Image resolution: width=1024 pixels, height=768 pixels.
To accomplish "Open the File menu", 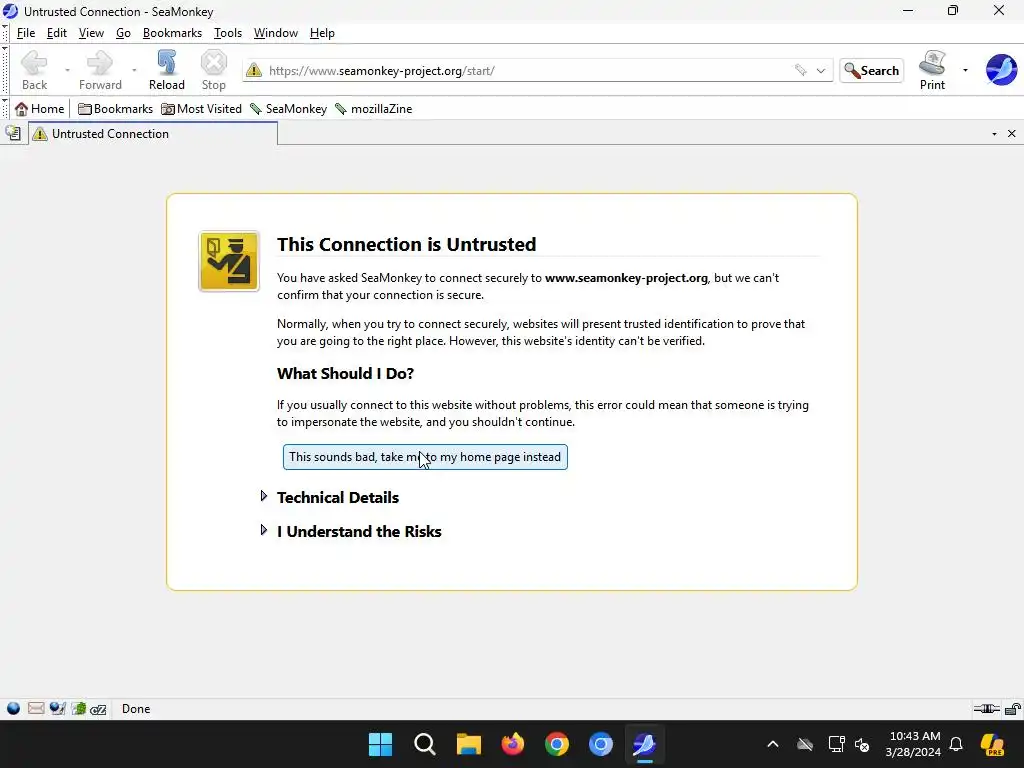I will (26, 33).
